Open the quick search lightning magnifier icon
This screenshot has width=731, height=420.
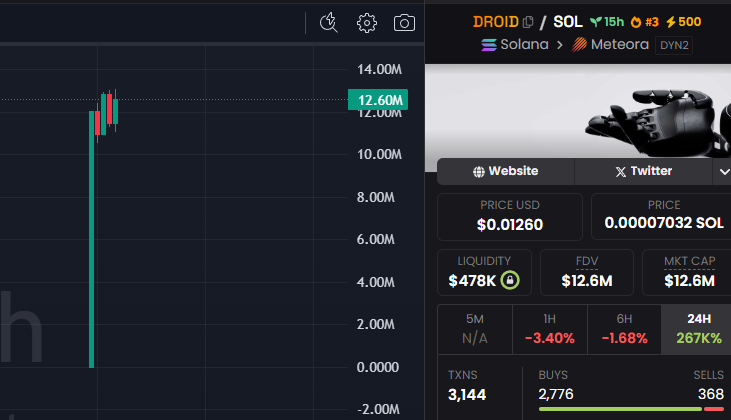click(329, 22)
